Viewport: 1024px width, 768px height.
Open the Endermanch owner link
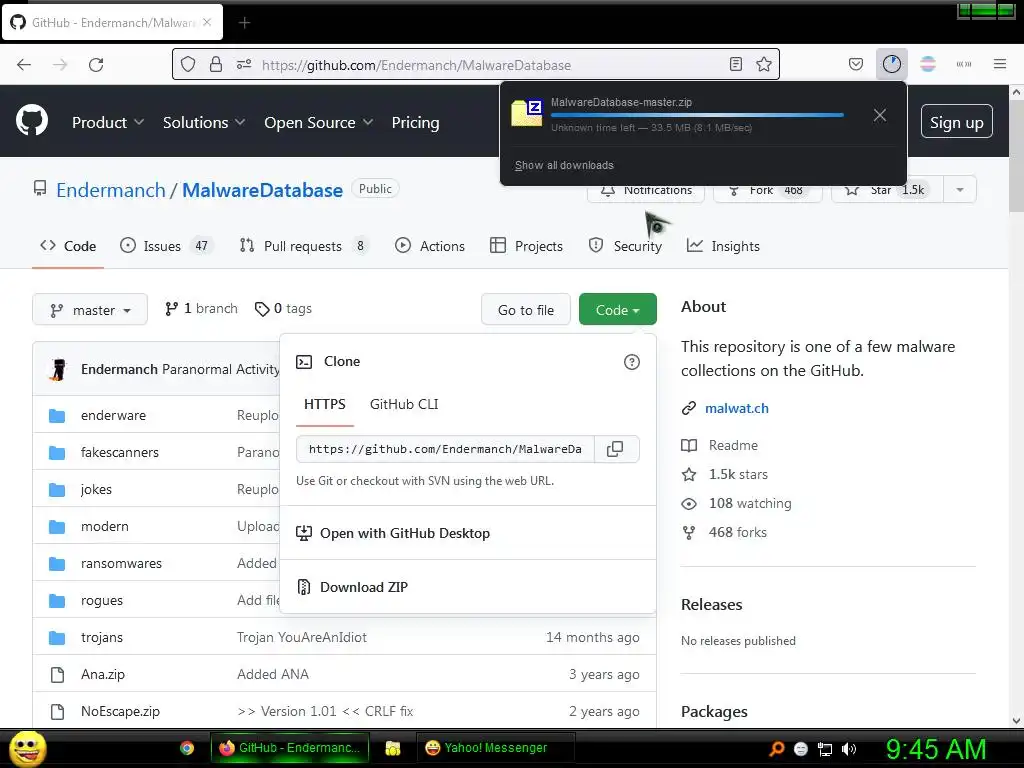click(x=111, y=190)
